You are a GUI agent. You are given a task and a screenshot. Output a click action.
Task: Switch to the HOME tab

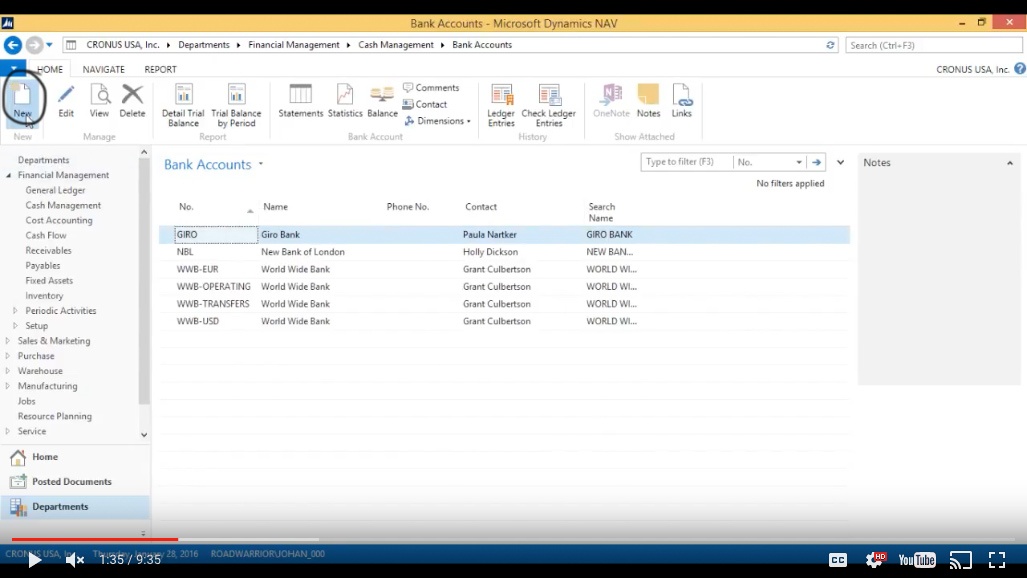click(x=50, y=69)
